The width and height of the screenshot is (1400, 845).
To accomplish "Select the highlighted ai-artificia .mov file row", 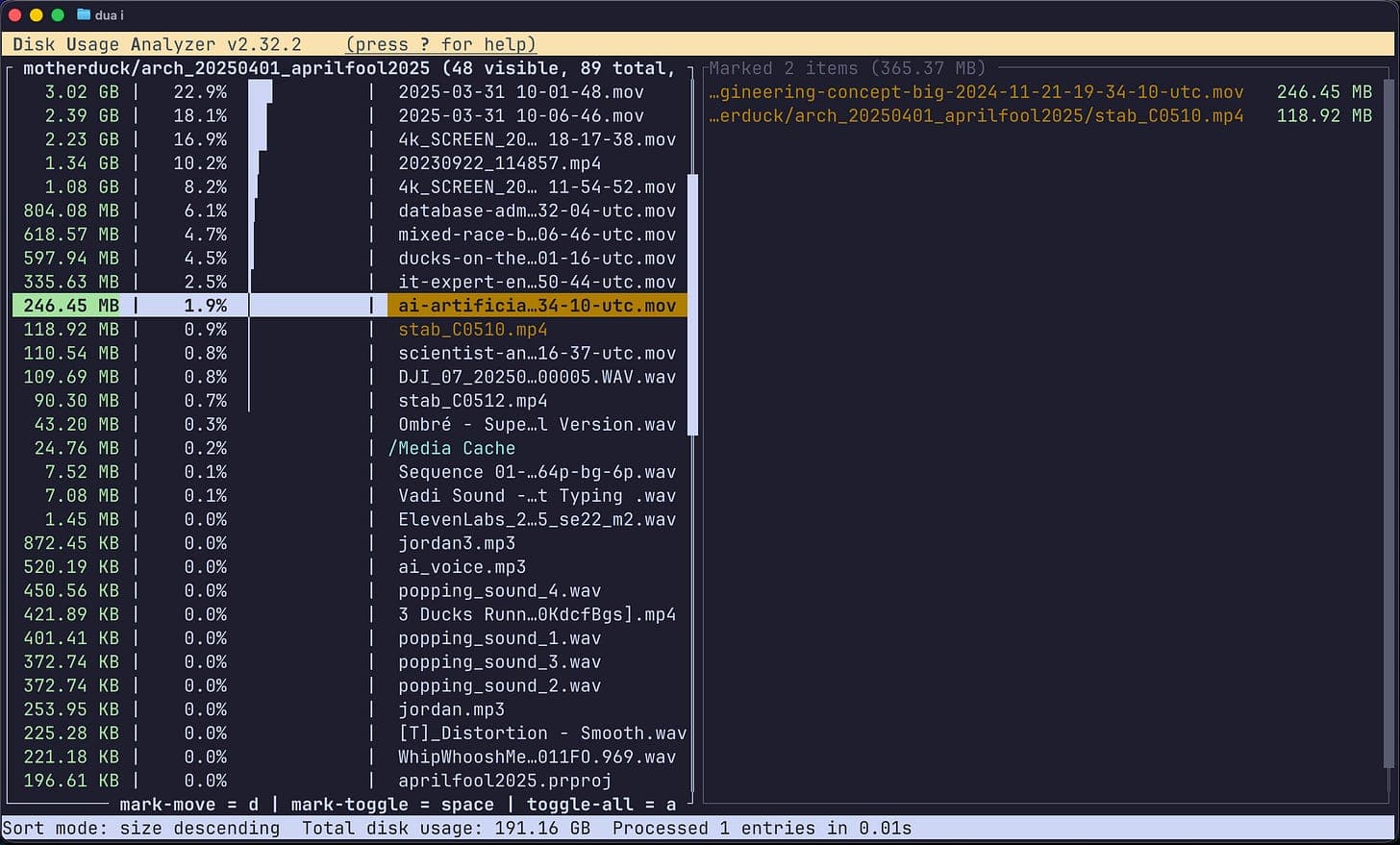I will pyautogui.click(x=537, y=306).
